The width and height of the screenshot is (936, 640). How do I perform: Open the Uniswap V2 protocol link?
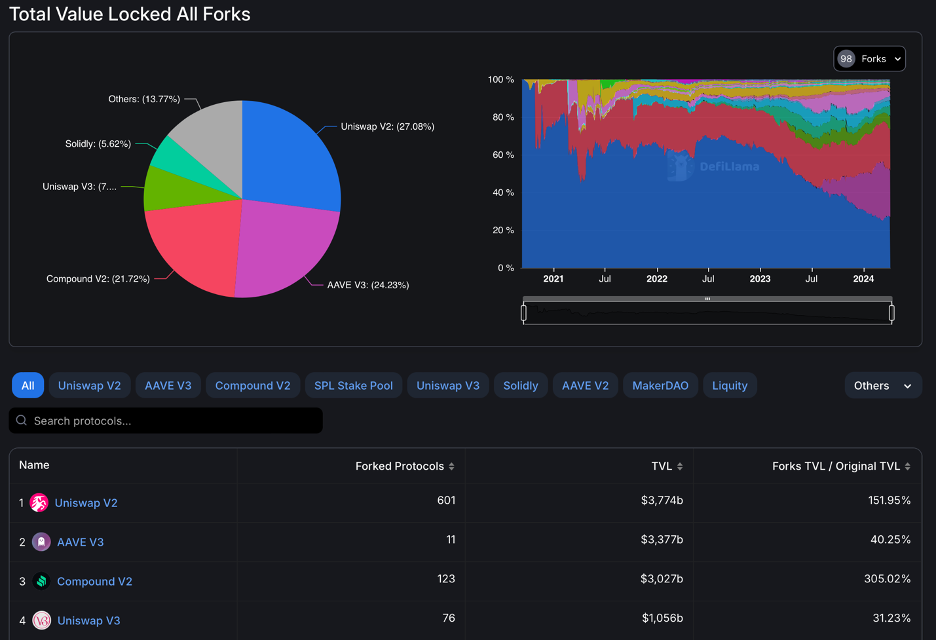click(x=86, y=503)
